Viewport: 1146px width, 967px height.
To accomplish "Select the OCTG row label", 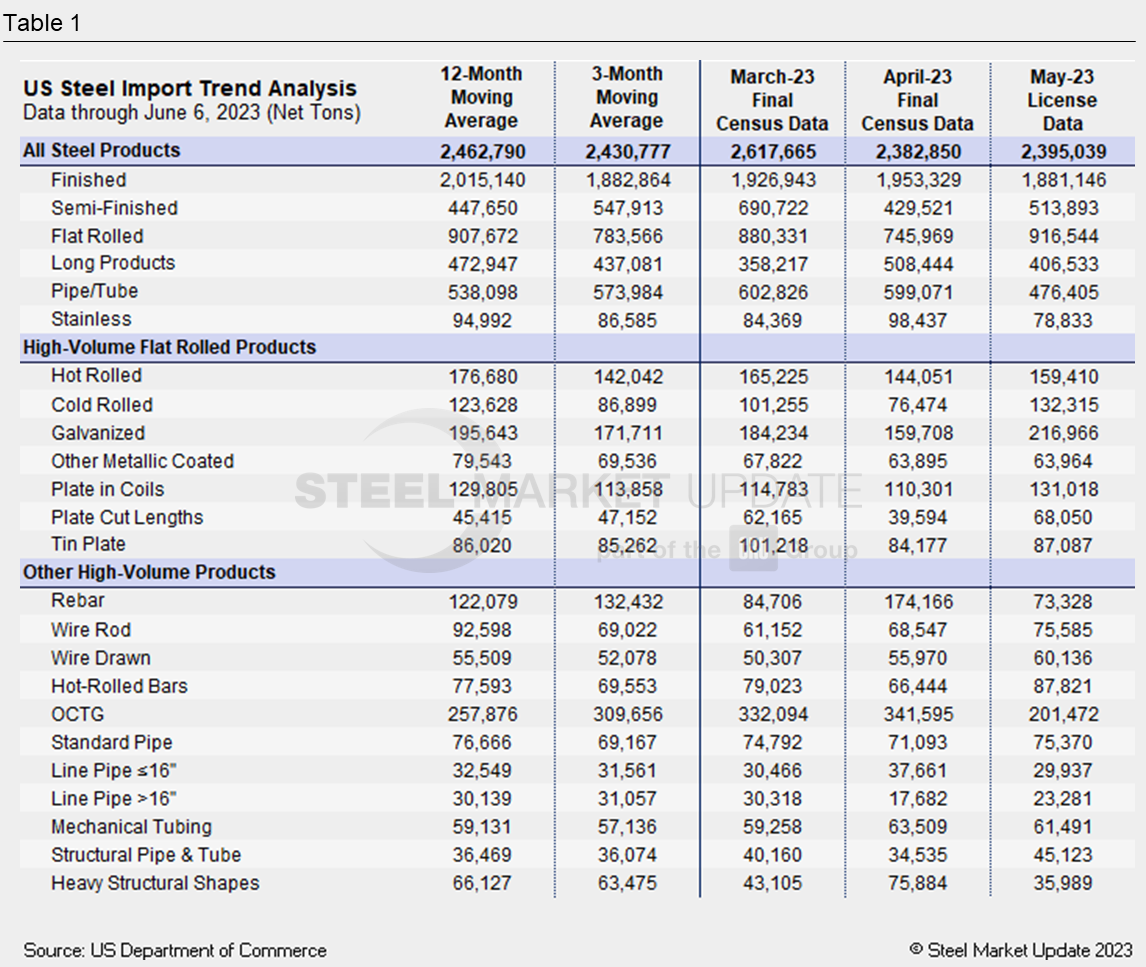I will point(77,715).
